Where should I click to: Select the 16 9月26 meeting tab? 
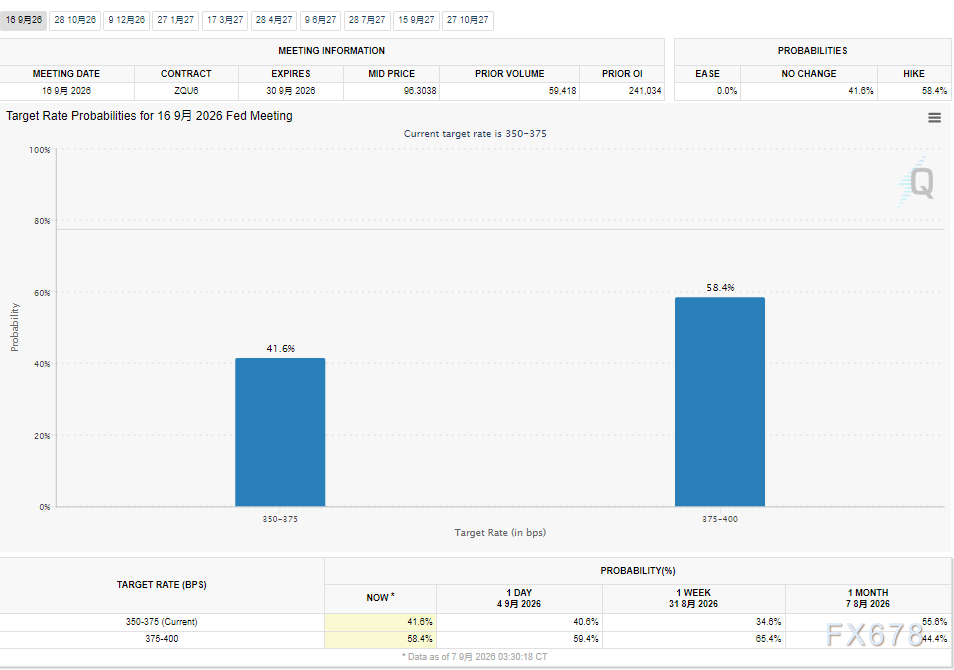coord(24,20)
